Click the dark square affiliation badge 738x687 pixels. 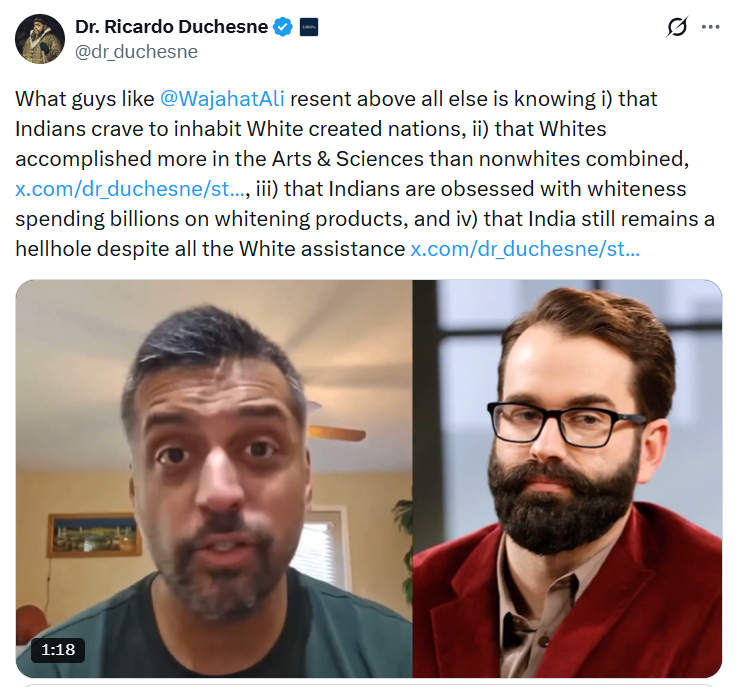tap(309, 27)
